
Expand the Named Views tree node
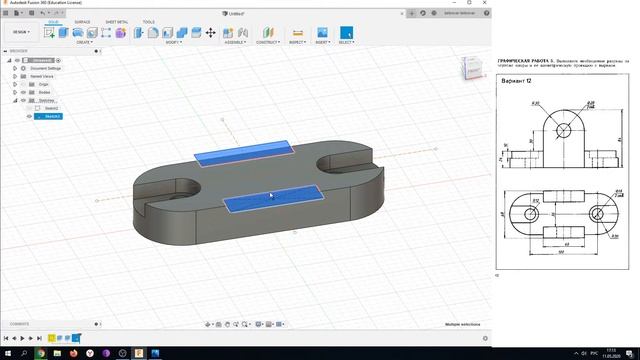[x=15, y=76]
